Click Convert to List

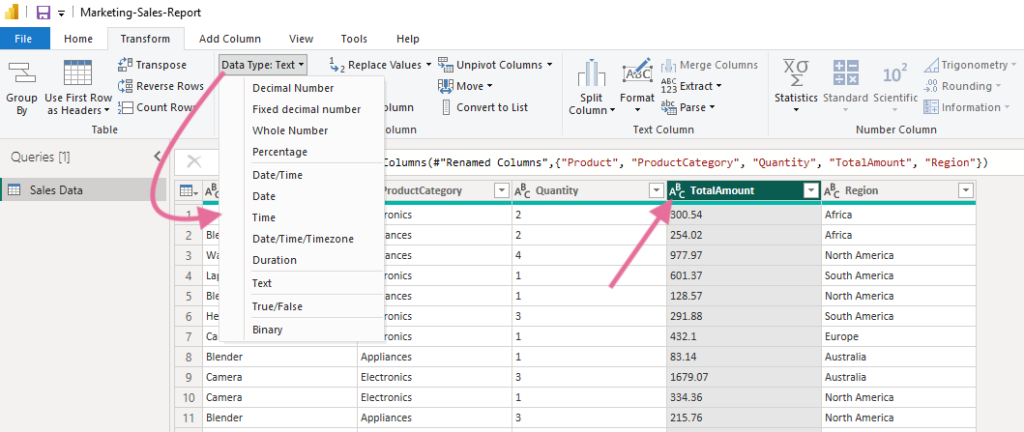click(x=485, y=107)
